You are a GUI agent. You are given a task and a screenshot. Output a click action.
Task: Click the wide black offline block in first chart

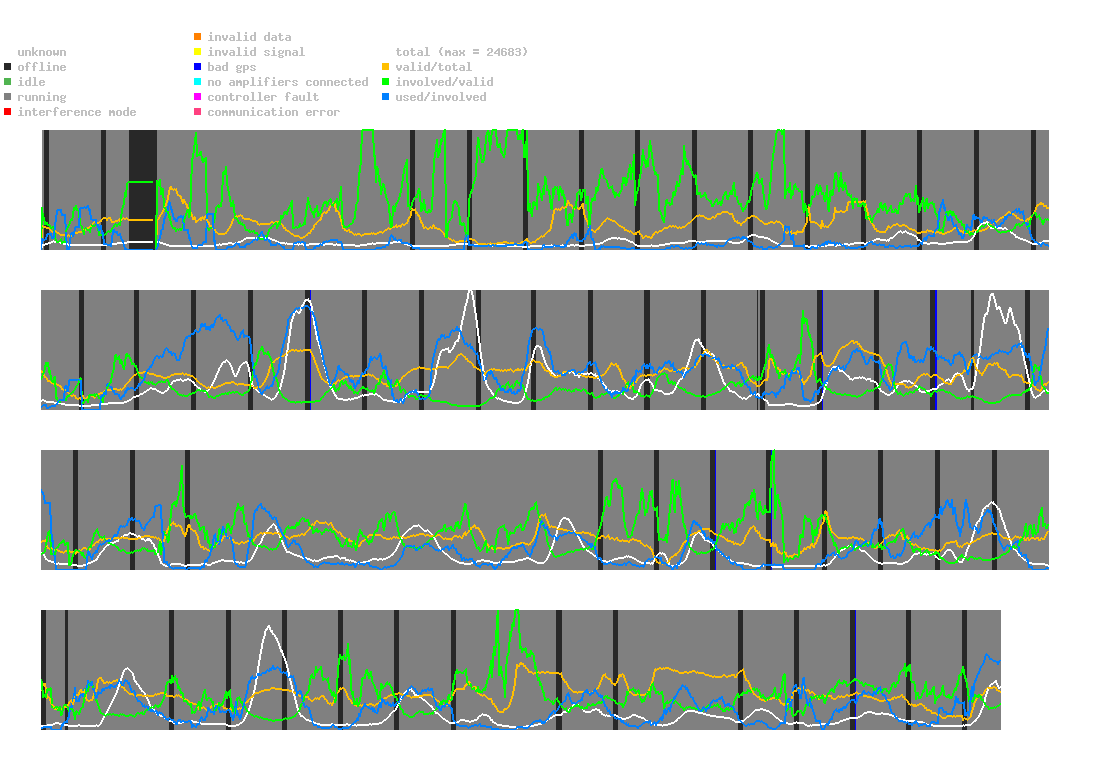pyautogui.click(x=142, y=189)
